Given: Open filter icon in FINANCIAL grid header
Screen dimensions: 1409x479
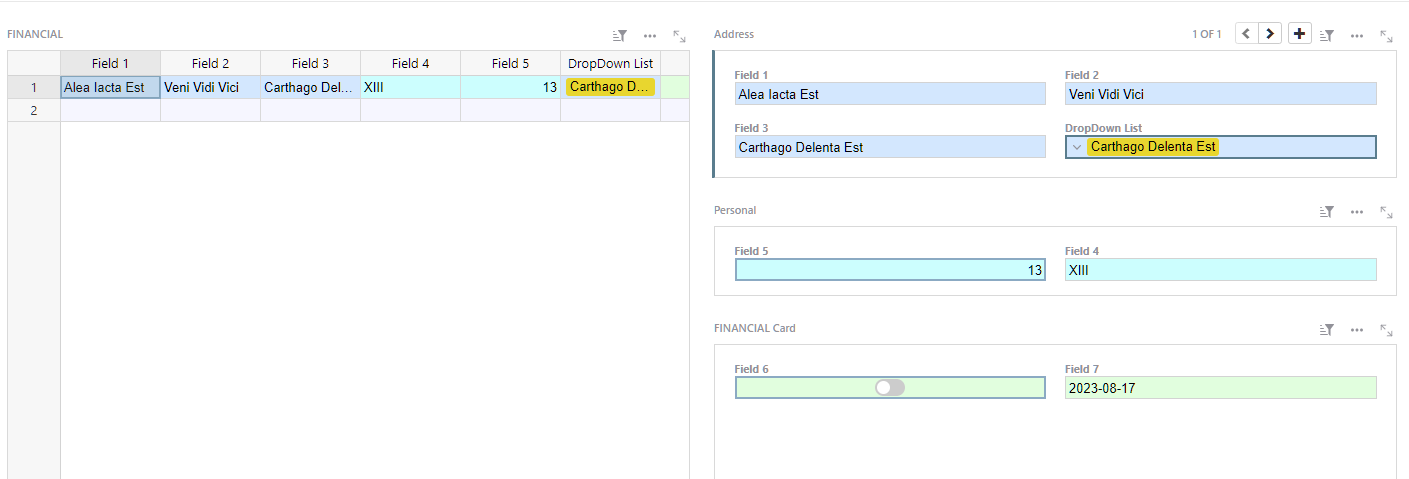Looking at the screenshot, I should 620,35.
